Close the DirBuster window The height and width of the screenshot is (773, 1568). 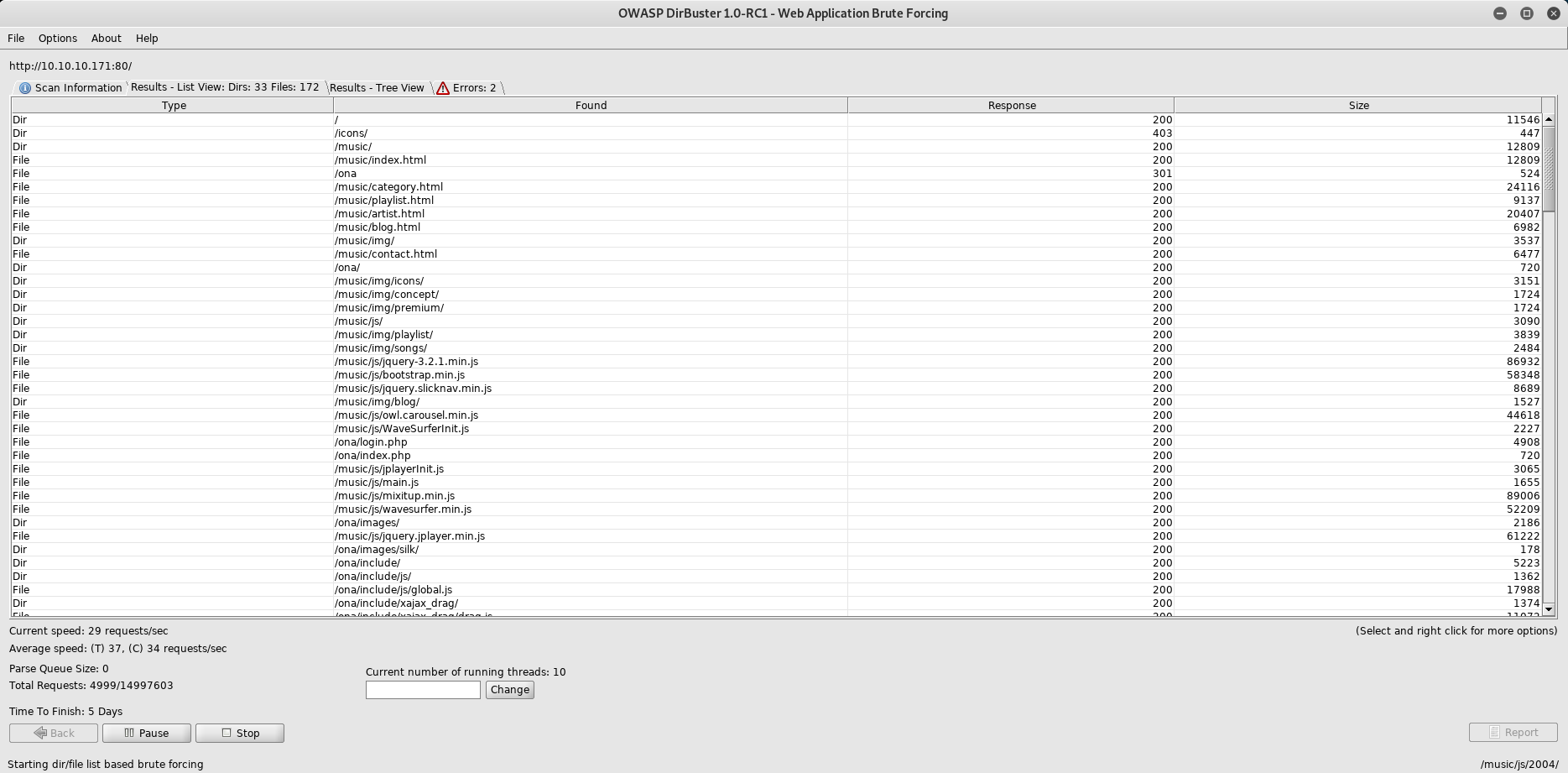point(1553,13)
